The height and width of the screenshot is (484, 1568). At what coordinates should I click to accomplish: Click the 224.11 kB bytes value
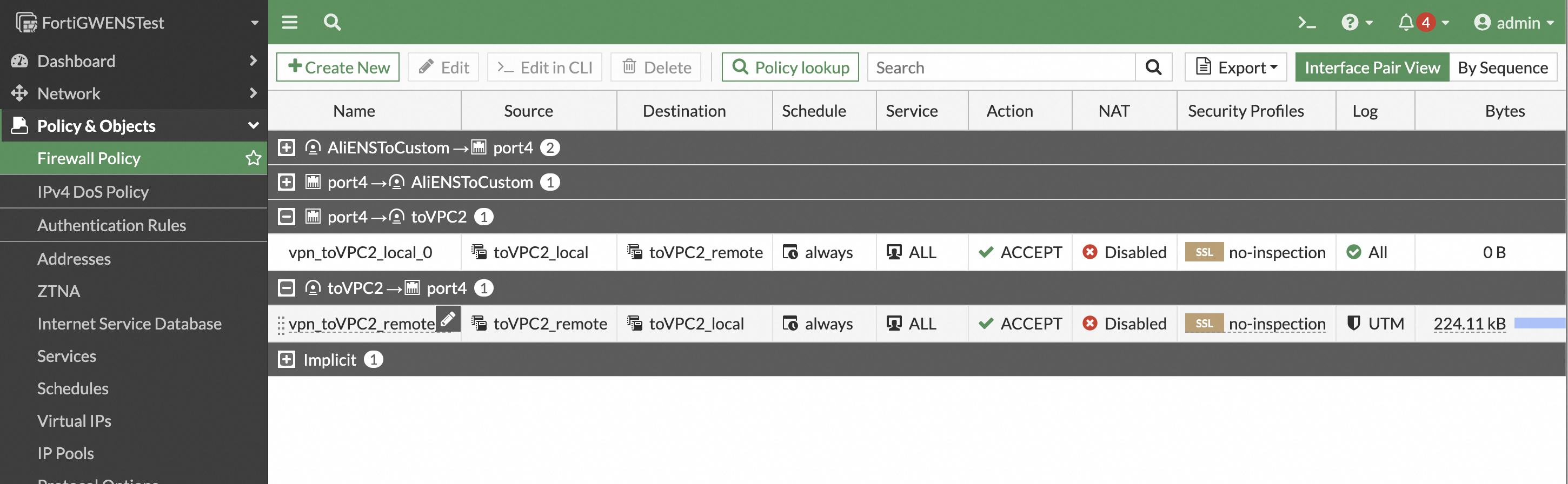(1470, 324)
